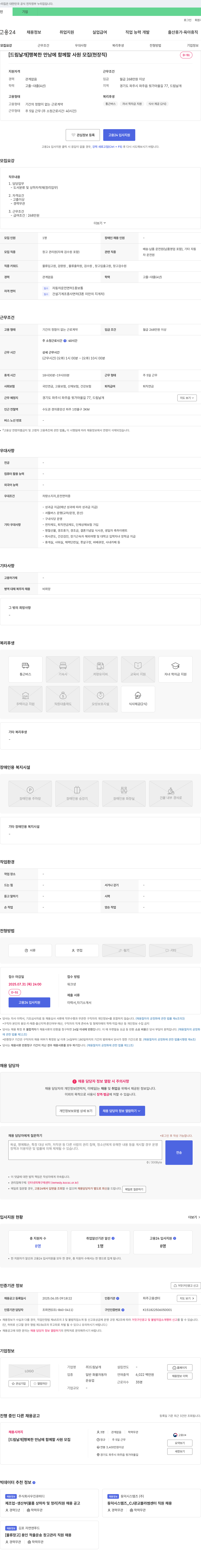
Task: Click top 고용24 입사지원 apply button
Action: pyautogui.click(x=119, y=135)
